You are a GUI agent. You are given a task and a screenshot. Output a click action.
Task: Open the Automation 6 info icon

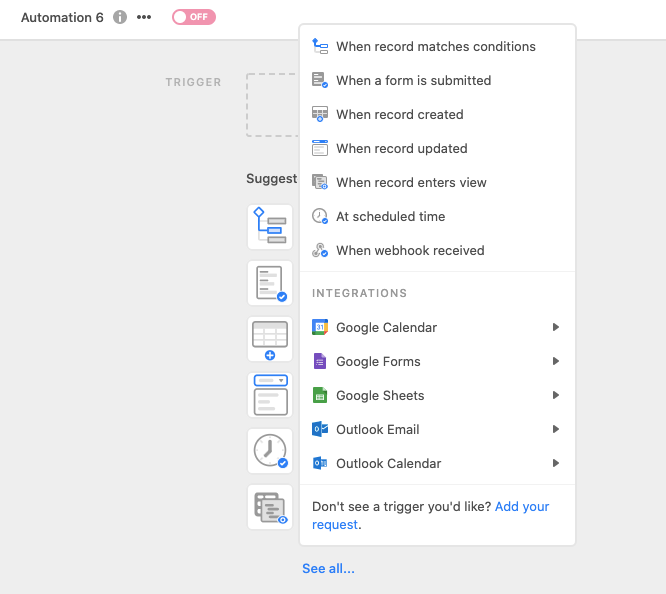tap(120, 17)
